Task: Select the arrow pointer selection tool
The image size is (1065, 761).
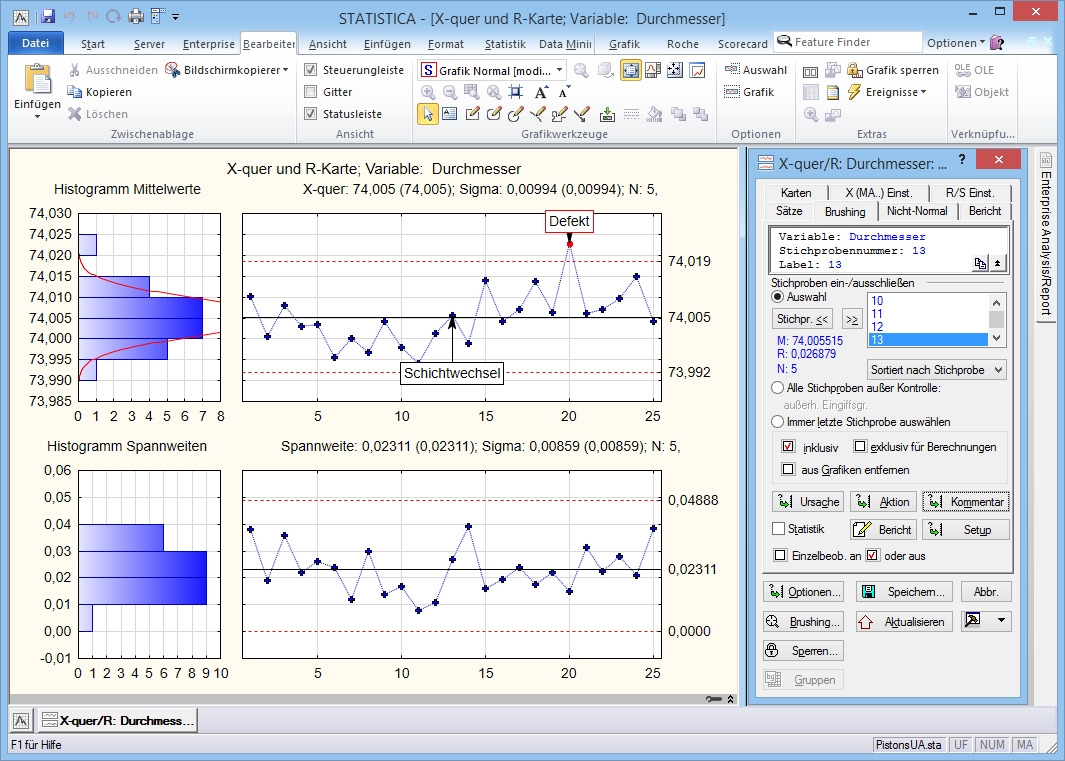Action: (427, 113)
